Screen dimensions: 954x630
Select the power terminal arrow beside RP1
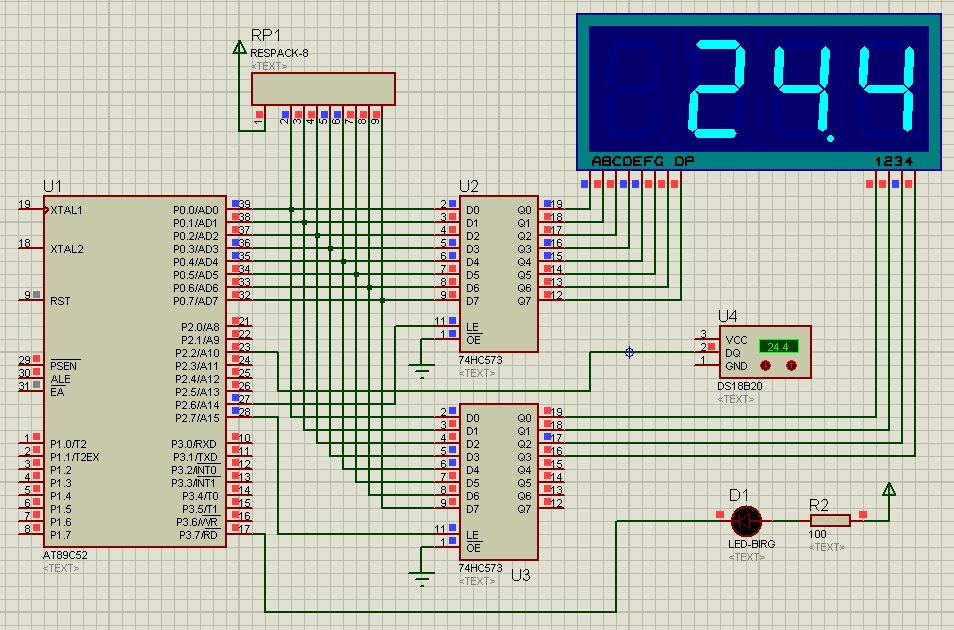pyautogui.click(x=238, y=46)
